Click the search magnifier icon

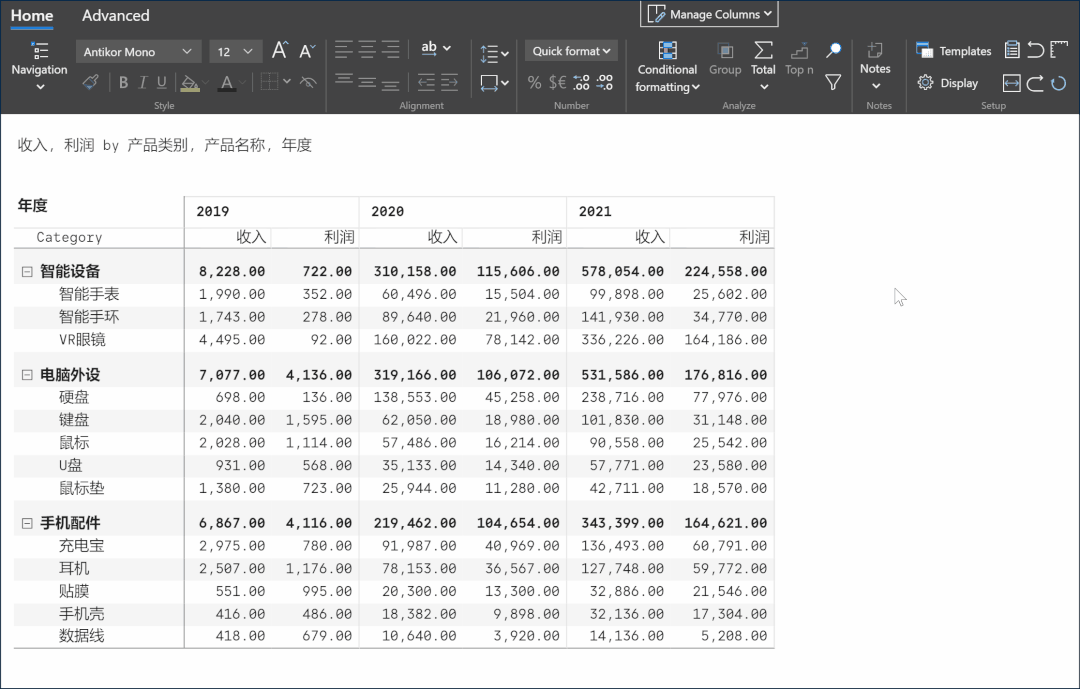coord(833,50)
